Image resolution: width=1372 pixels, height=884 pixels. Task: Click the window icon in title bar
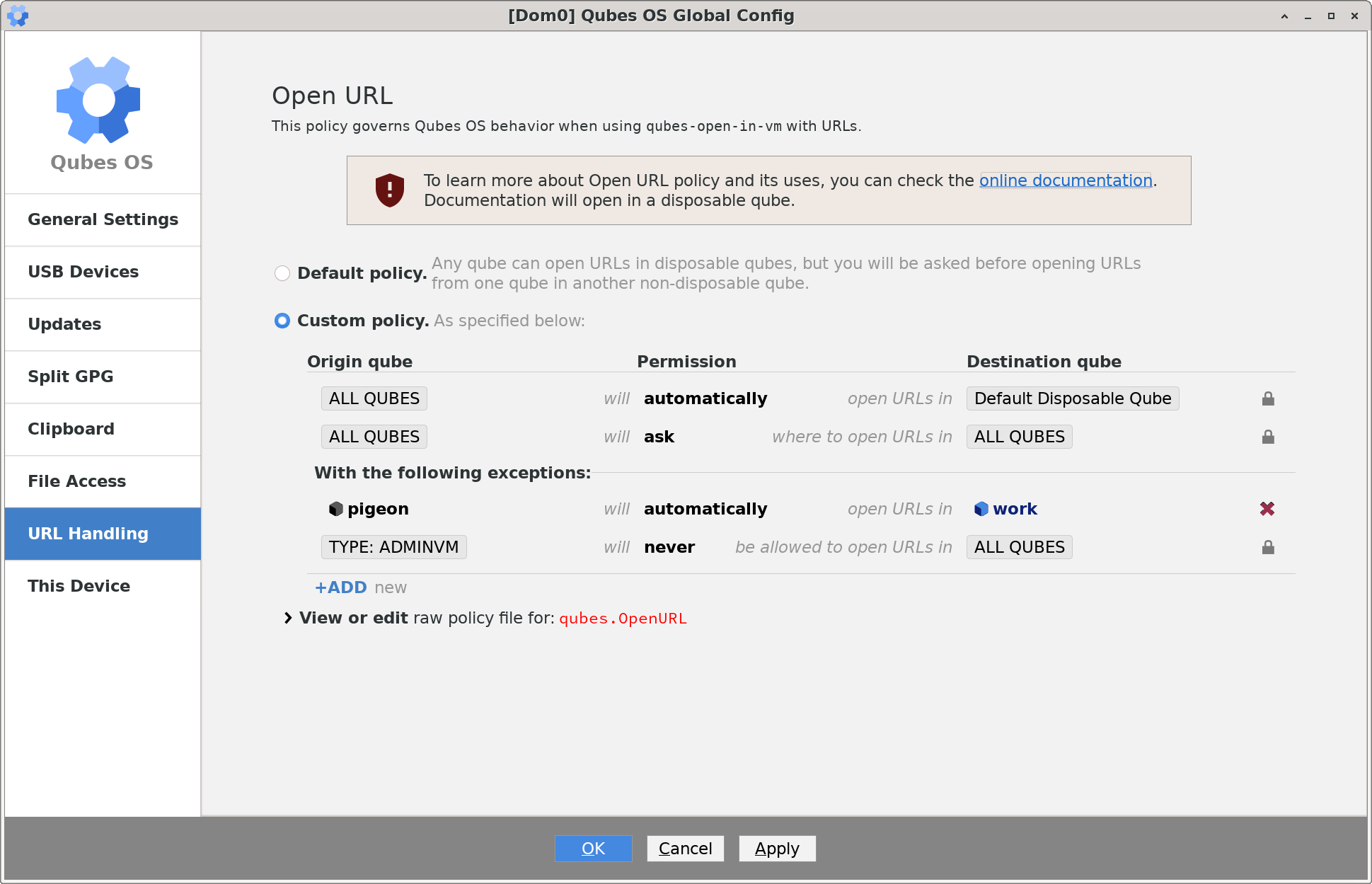pyautogui.click(x=18, y=16)
